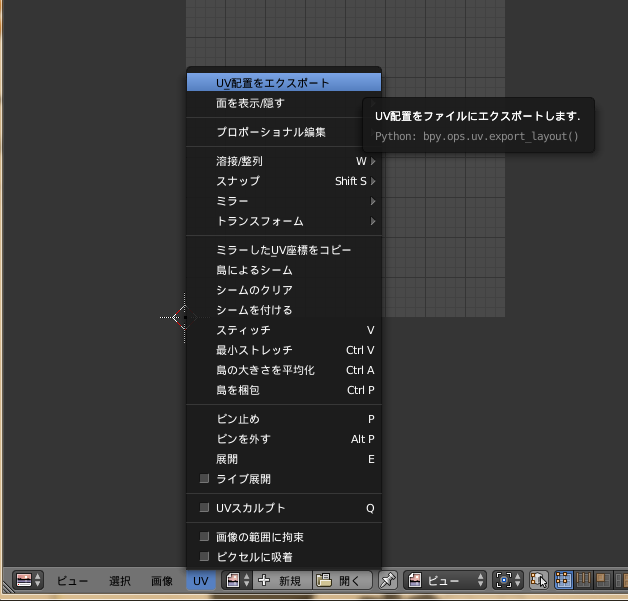Click the header corner split handle
This screenshot has width=628, height=601.
coord(8,585)
